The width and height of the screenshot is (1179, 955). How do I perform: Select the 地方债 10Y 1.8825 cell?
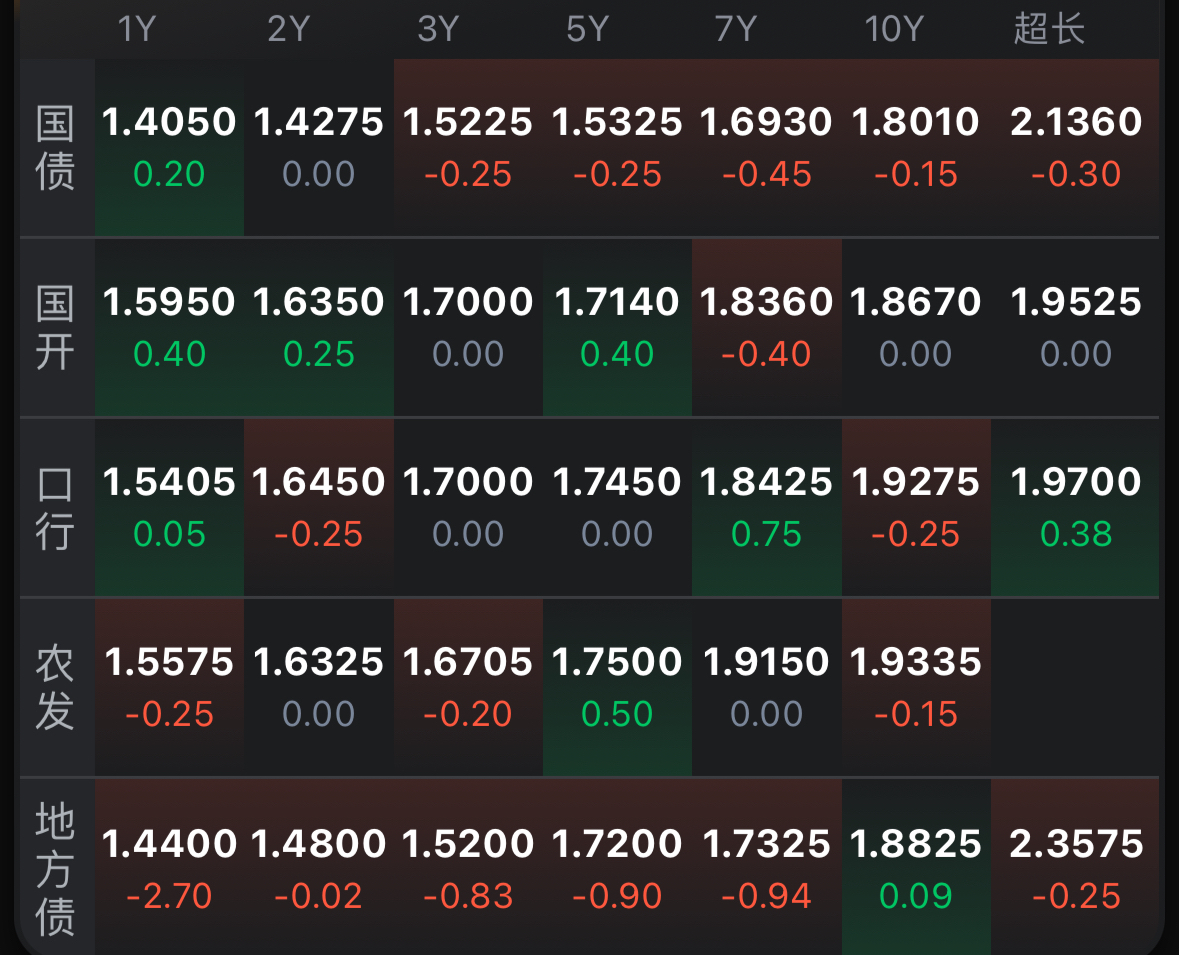[916, 867]
